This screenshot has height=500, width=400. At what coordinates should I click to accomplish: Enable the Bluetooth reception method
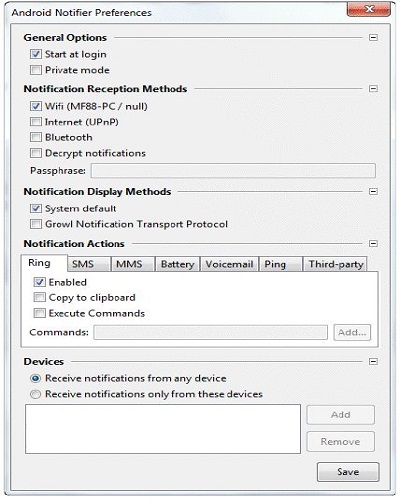click(x=36, y=137)
